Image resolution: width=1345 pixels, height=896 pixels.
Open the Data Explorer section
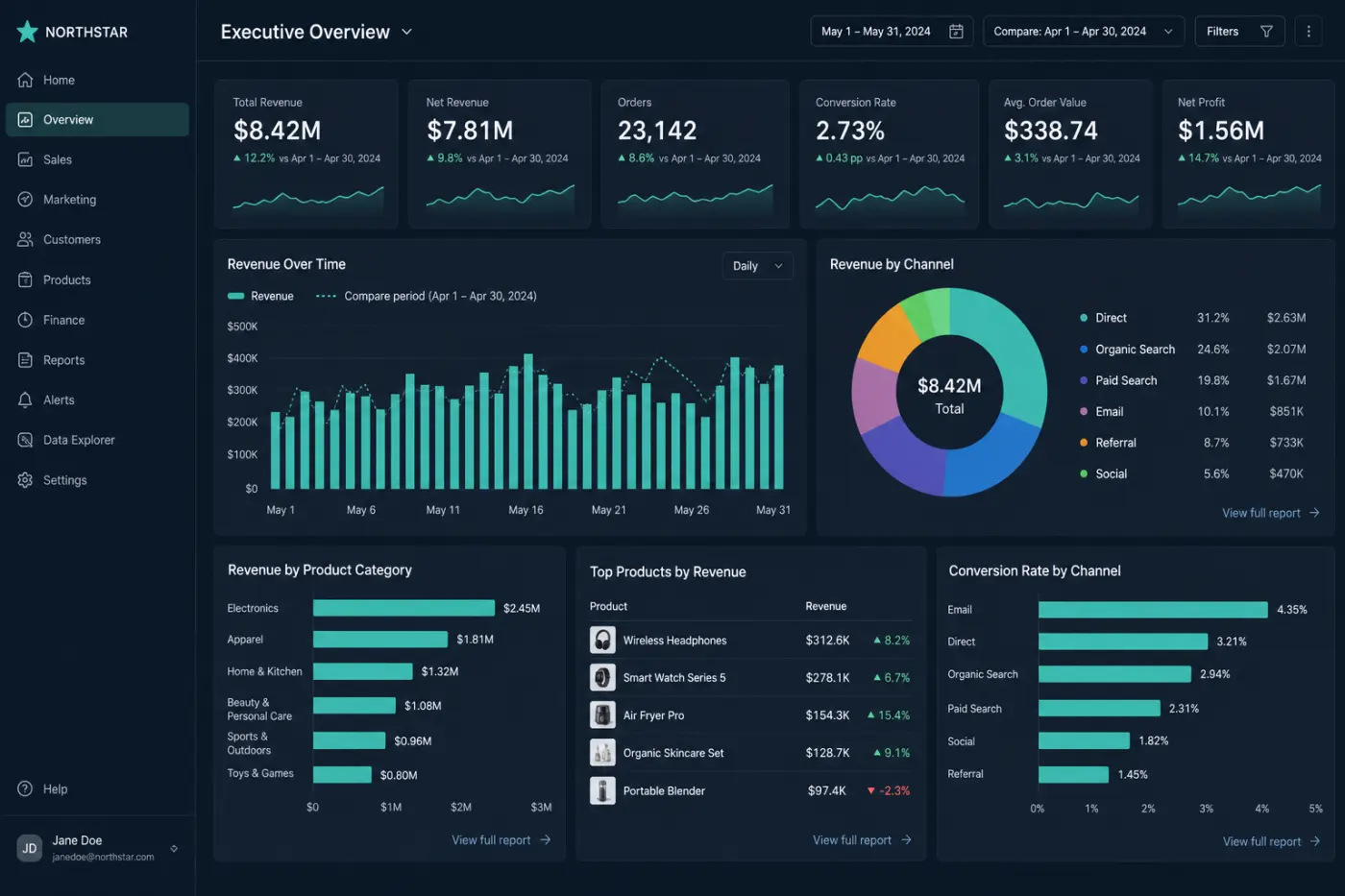(x=97, y=440)
